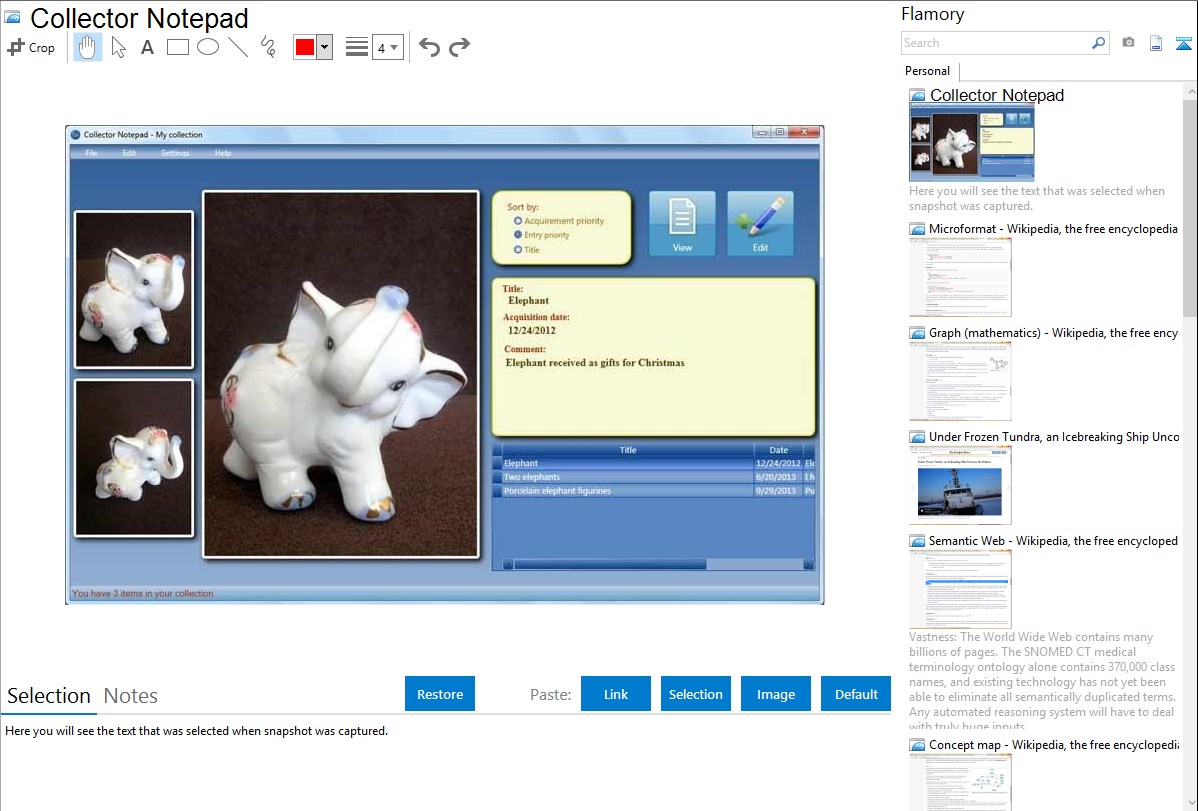Image resolution: width=1198 pixels, height=811 pixels.
Task: Open Settings menu in Collector Notepad
Action: pyautogui.click(x=175, y=153)
